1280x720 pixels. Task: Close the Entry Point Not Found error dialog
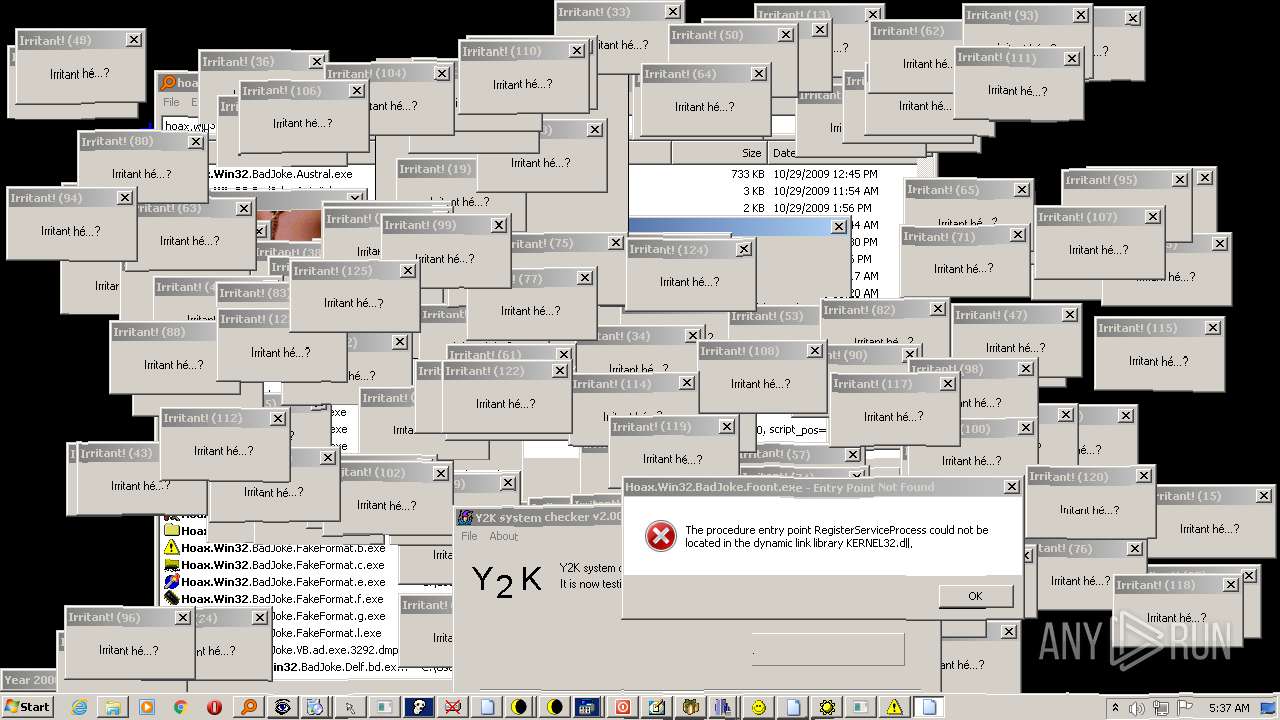[x=1011, y=487]
